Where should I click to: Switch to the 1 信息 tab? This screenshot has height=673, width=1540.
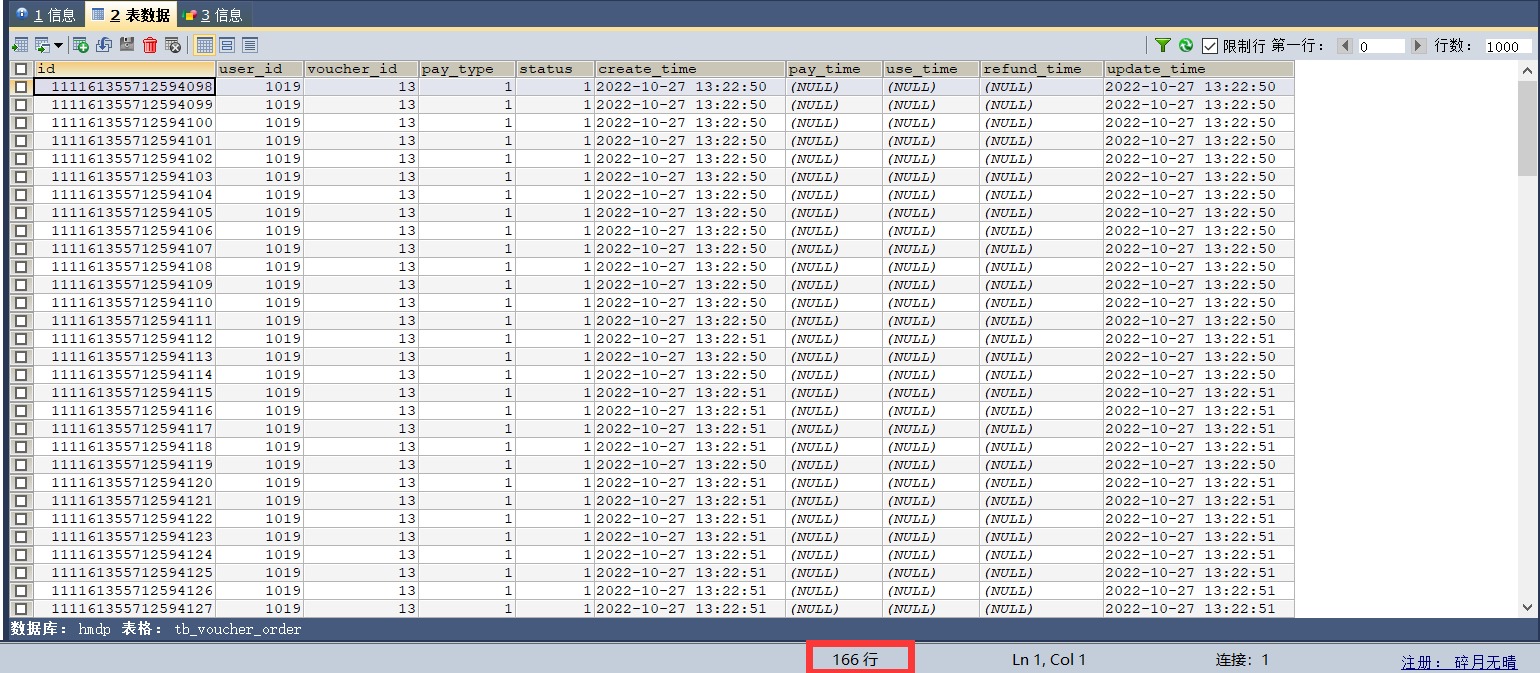pos(45,14)
